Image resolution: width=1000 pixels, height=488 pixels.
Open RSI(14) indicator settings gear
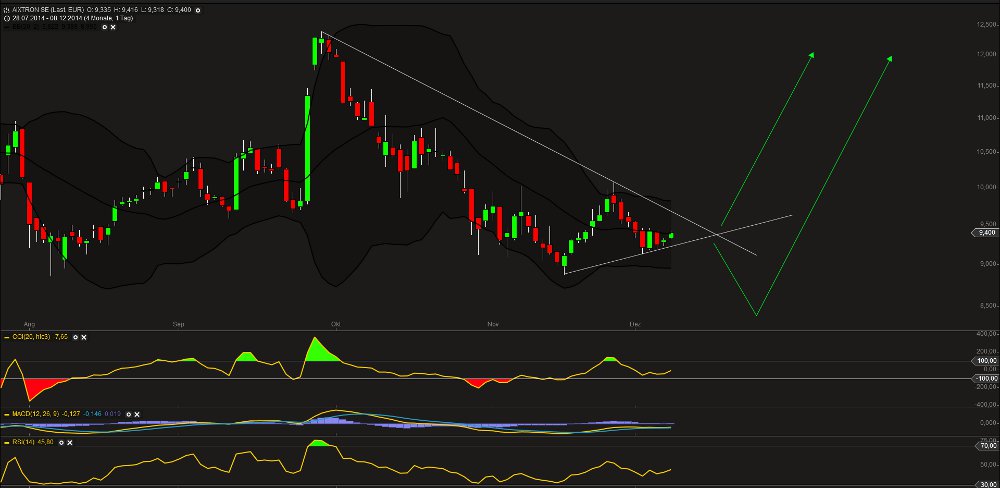click(x=61, y=442)
